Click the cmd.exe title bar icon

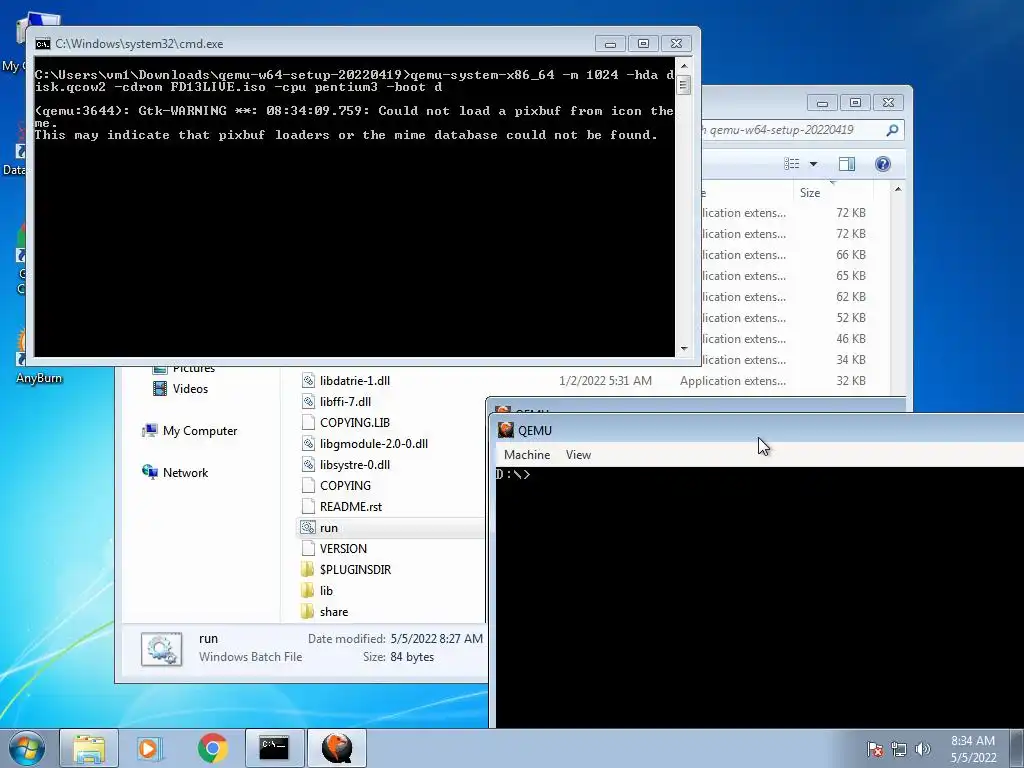pos(42,44)
